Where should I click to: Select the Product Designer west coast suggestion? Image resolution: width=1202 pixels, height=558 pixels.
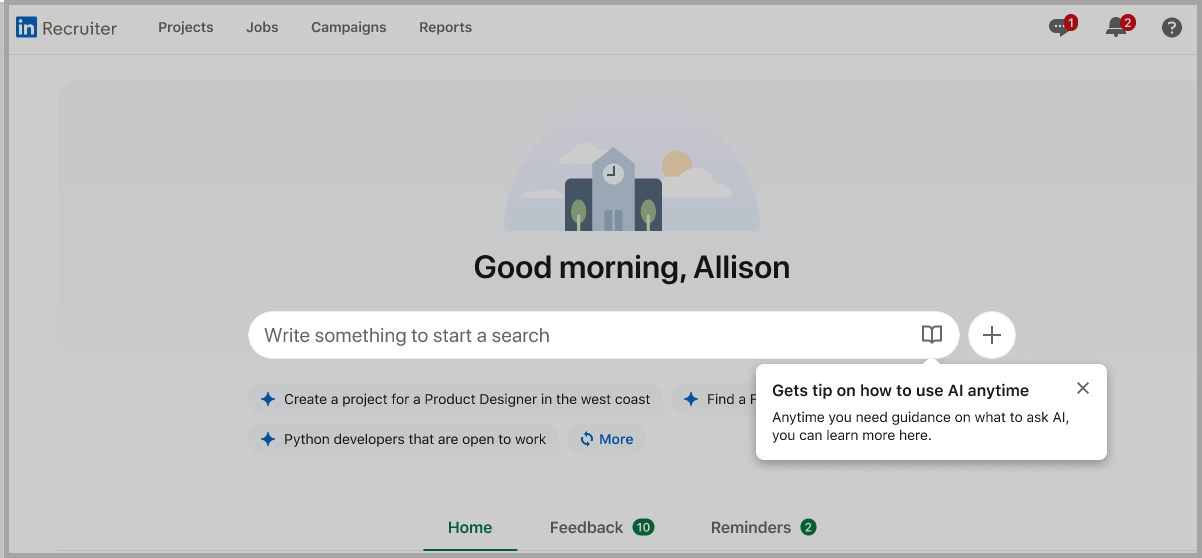point(456,399)
